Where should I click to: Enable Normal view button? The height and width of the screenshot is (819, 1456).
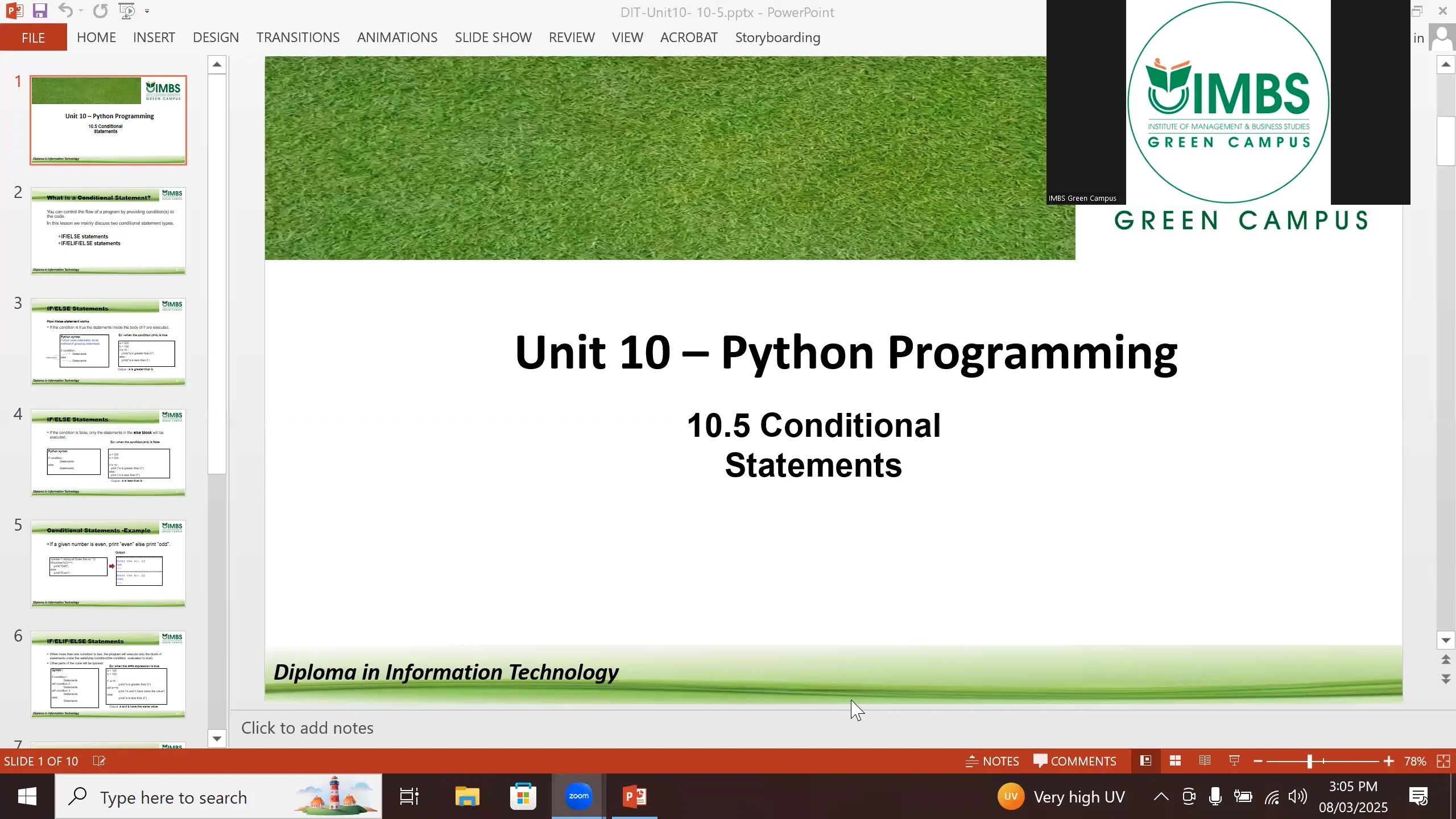pyautogui.click(x=1146, y=761)
